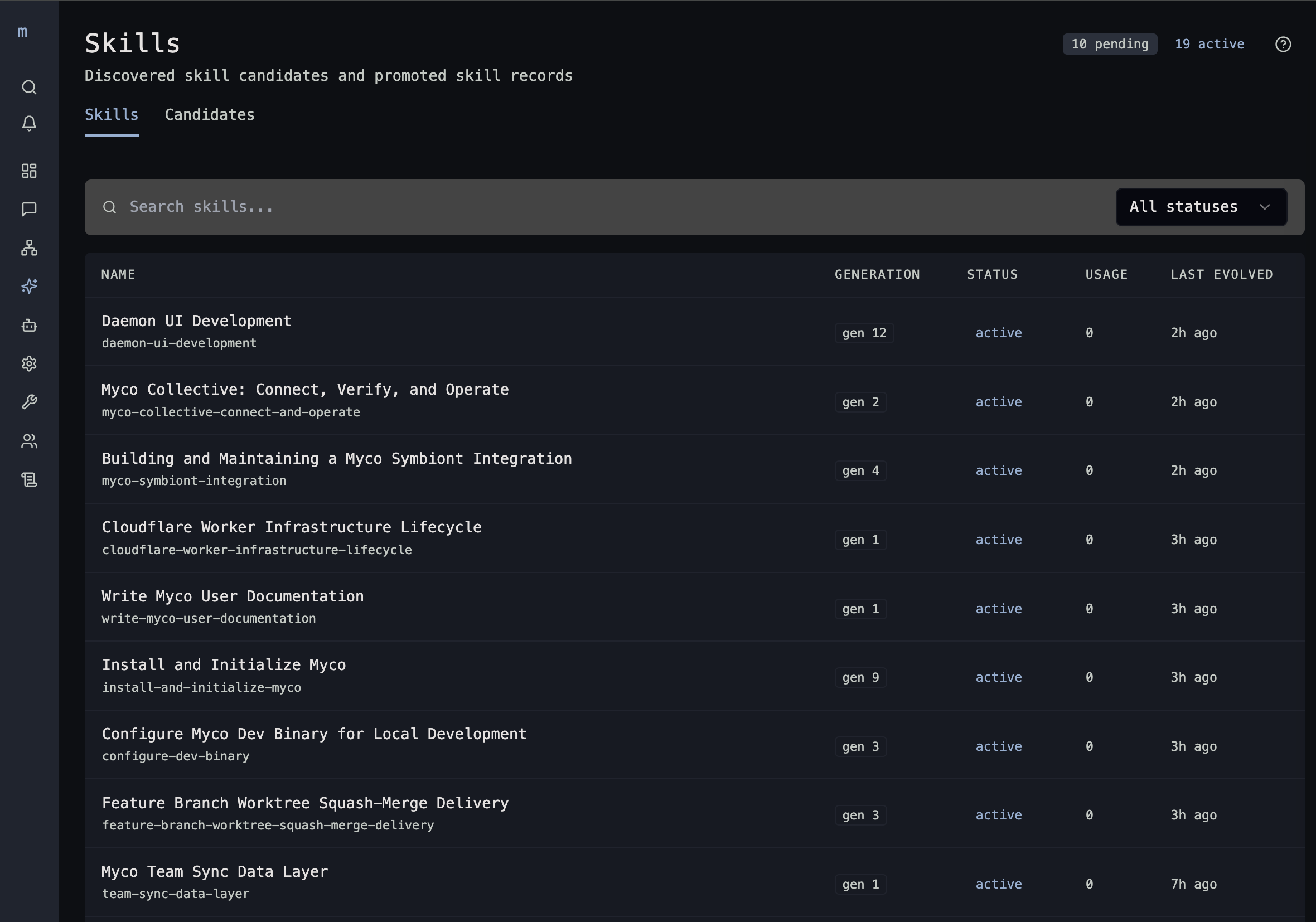Image resolution: width=1316 pixels, height=922 pixels.
Task: Open the dashboard grid icon
Action: click(x=29, y=171)
